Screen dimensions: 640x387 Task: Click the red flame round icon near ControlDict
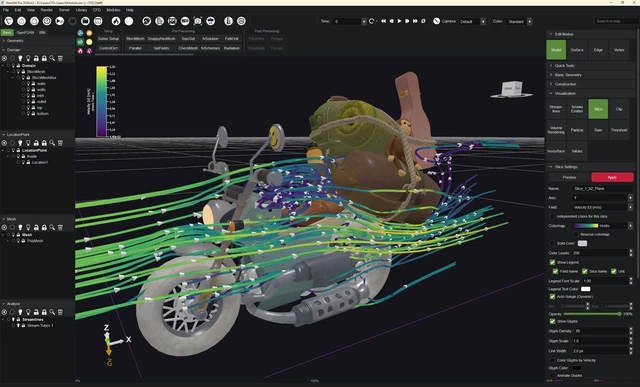[80, 51]
